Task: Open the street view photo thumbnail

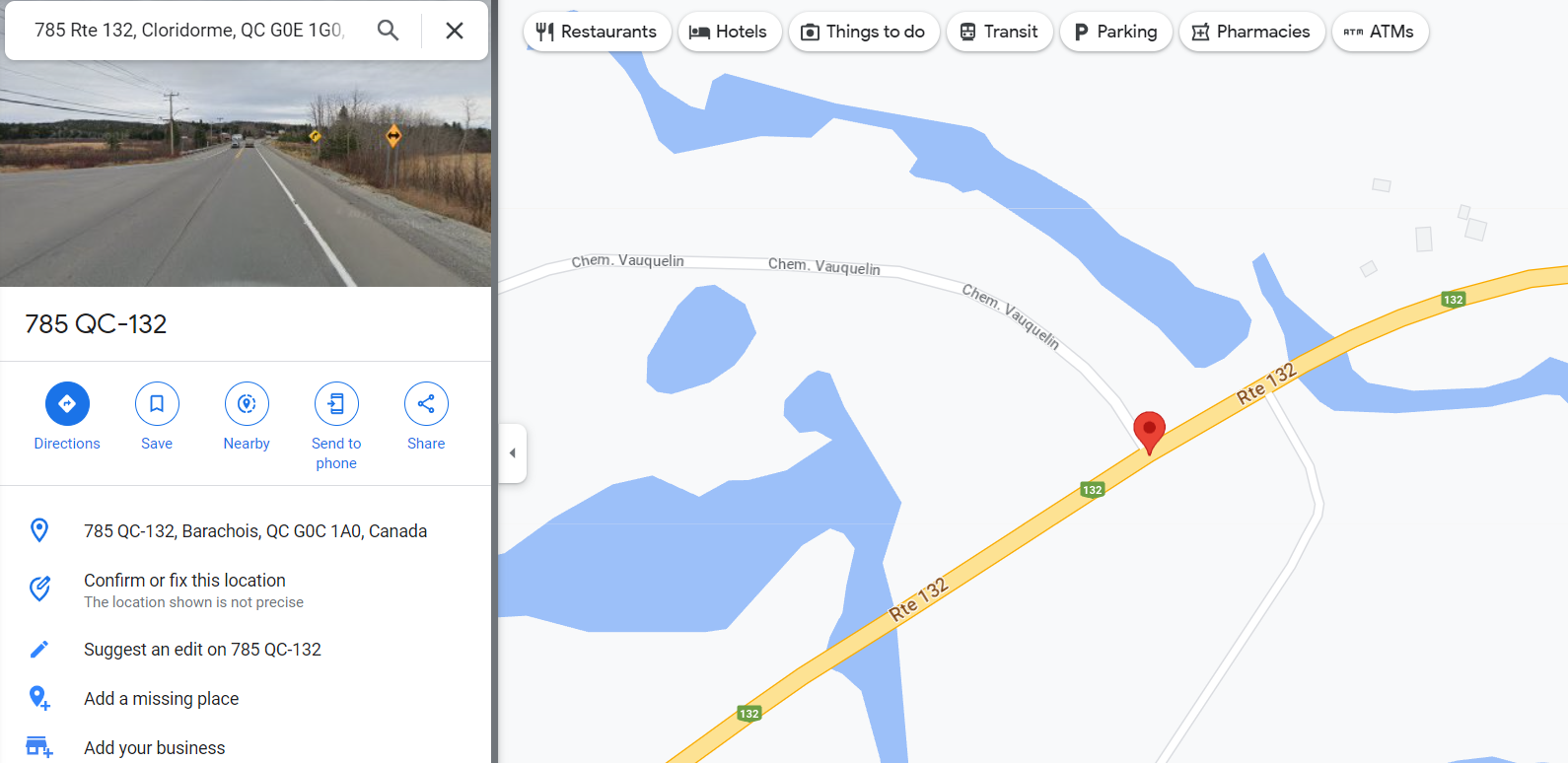Action: point(246,173)
